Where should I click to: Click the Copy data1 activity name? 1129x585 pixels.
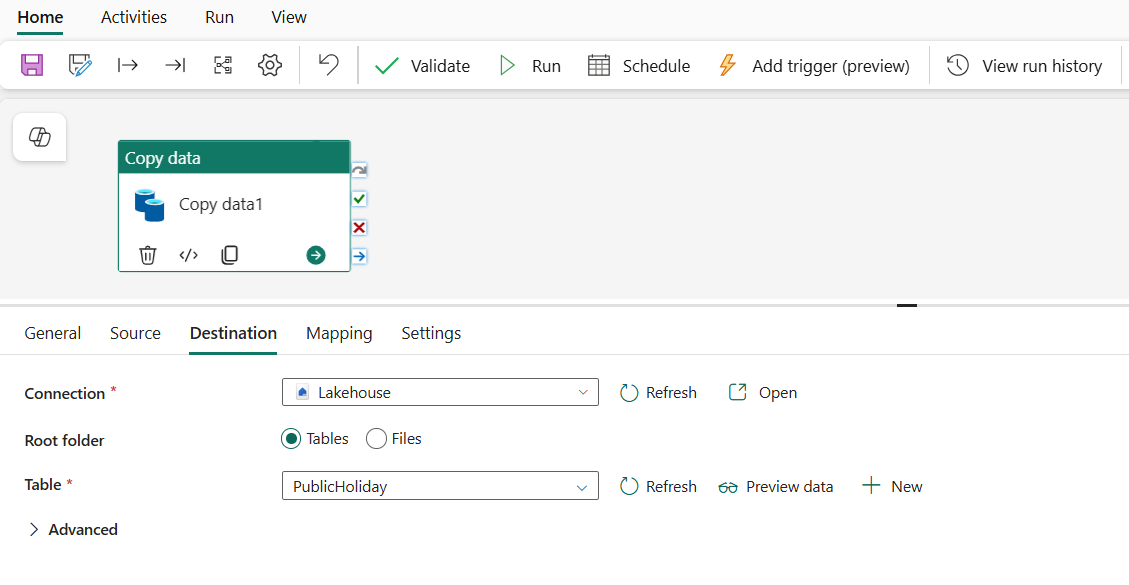pyautogui.click(x=221, y=205)
